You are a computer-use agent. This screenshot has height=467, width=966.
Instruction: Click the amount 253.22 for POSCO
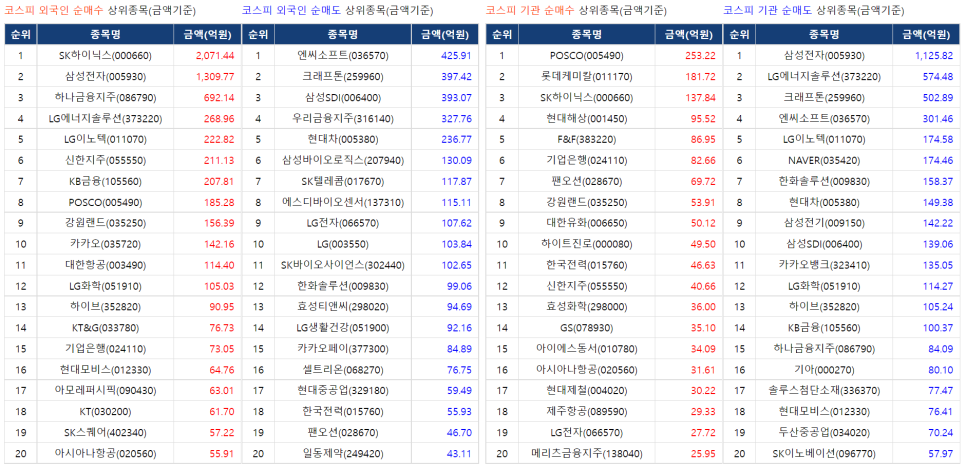[700, 55]
